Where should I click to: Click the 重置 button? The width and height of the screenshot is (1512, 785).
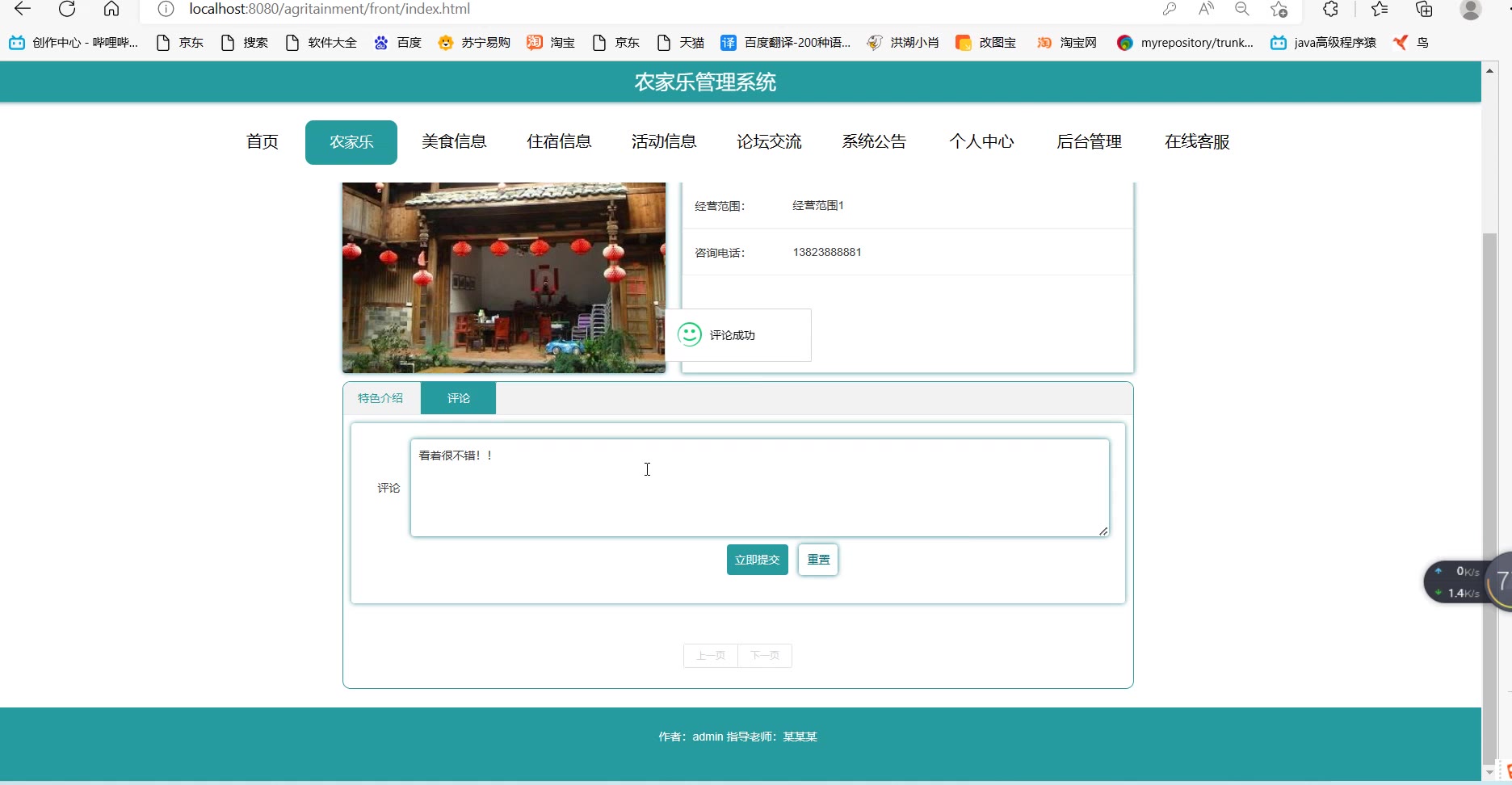click(x=818, y=560)
